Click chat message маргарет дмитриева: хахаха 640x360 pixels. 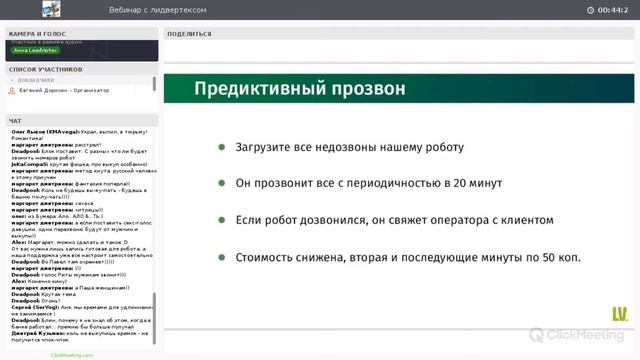[52, 203]
